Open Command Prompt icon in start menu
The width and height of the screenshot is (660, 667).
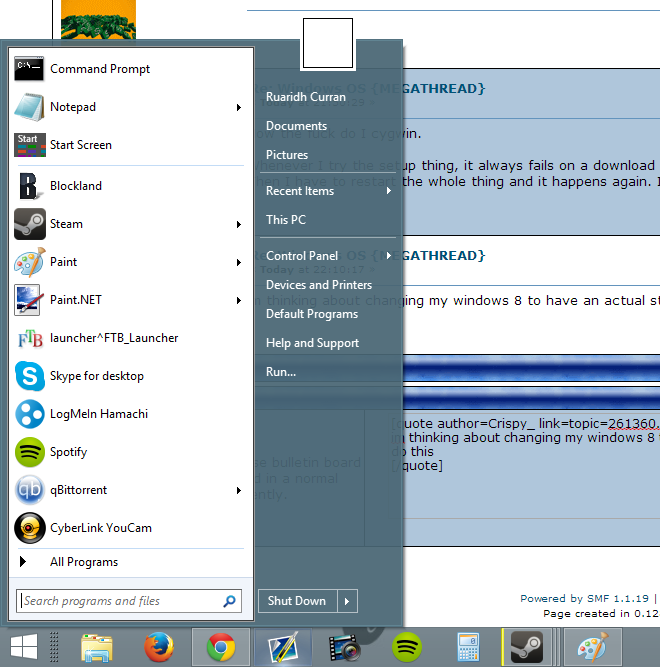tap(29, 68)
